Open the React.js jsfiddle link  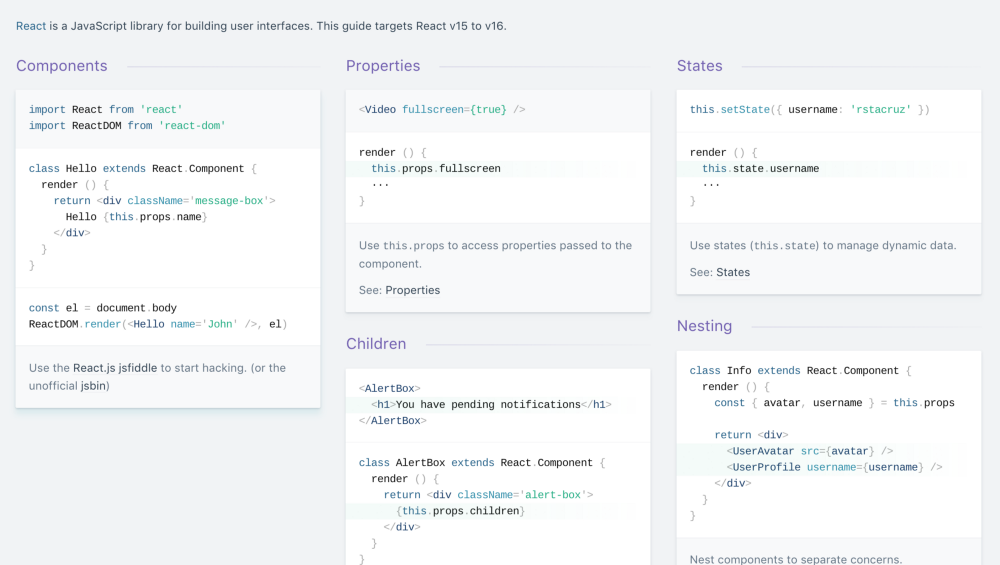[x=116, y=368]
